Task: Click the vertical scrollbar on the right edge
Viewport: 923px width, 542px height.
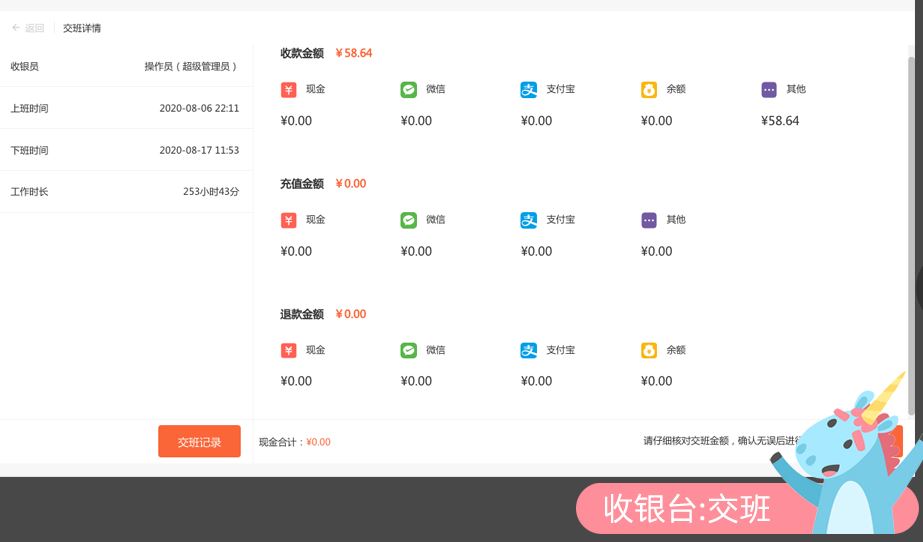Action: (x=911, y=230)
